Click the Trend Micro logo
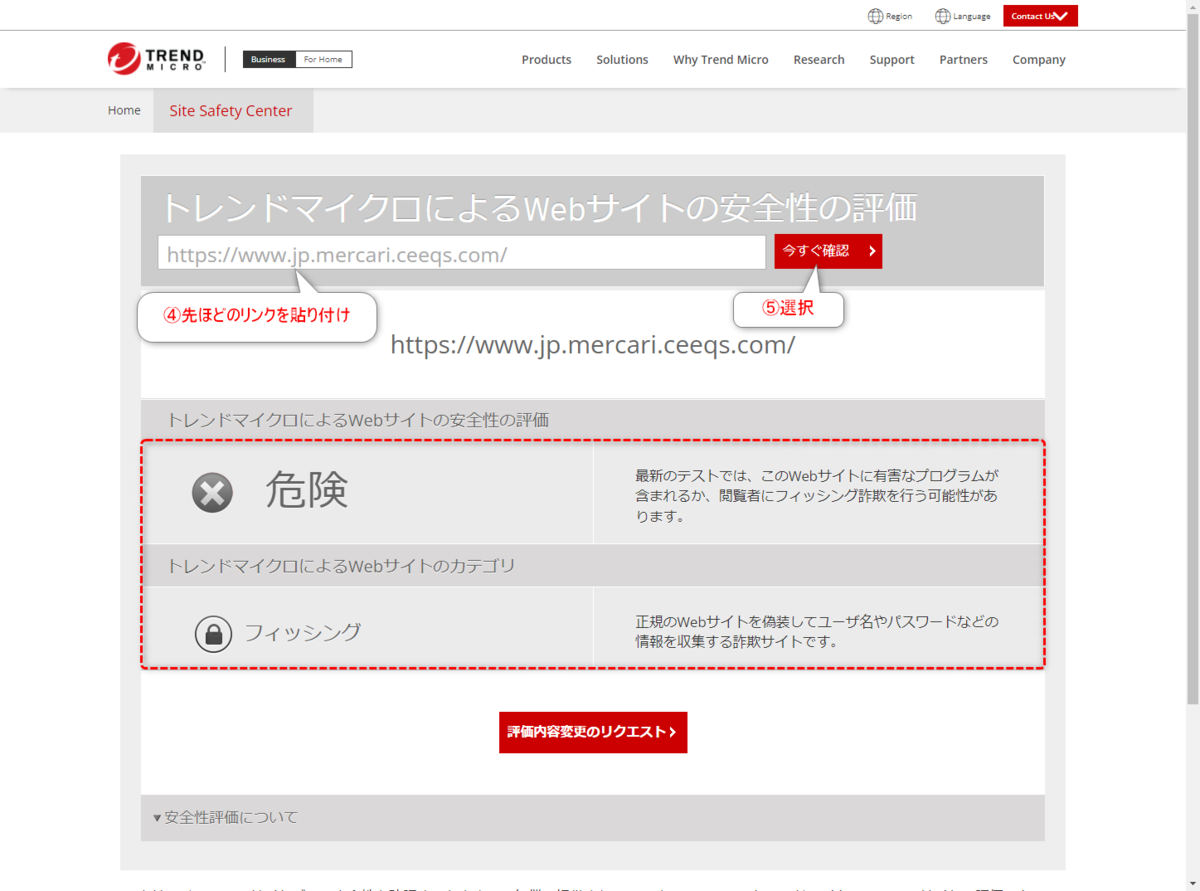This screenshot has height=891, width=1200. pos(156,59)
